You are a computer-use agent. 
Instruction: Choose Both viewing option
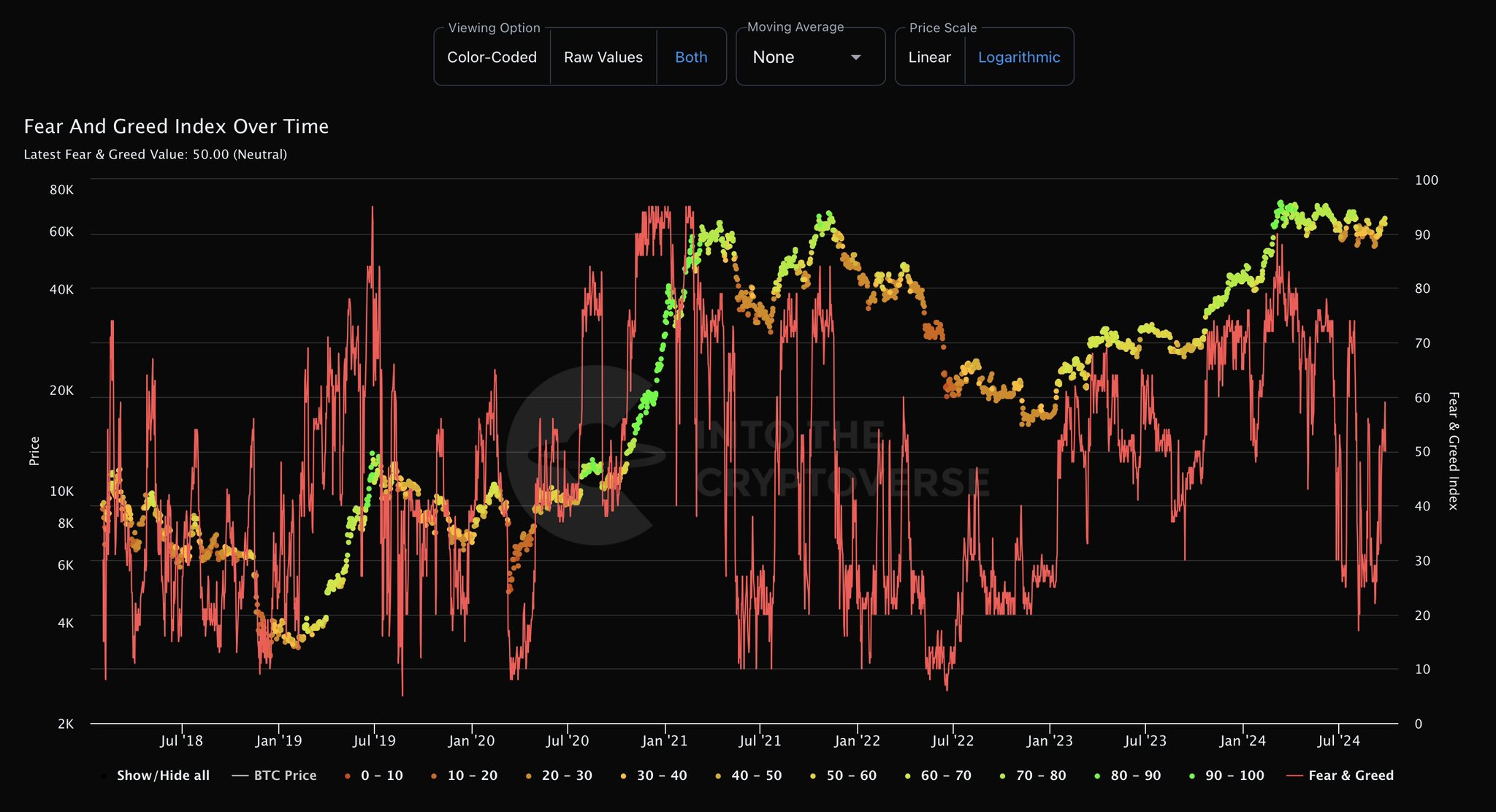pos(691,57)
